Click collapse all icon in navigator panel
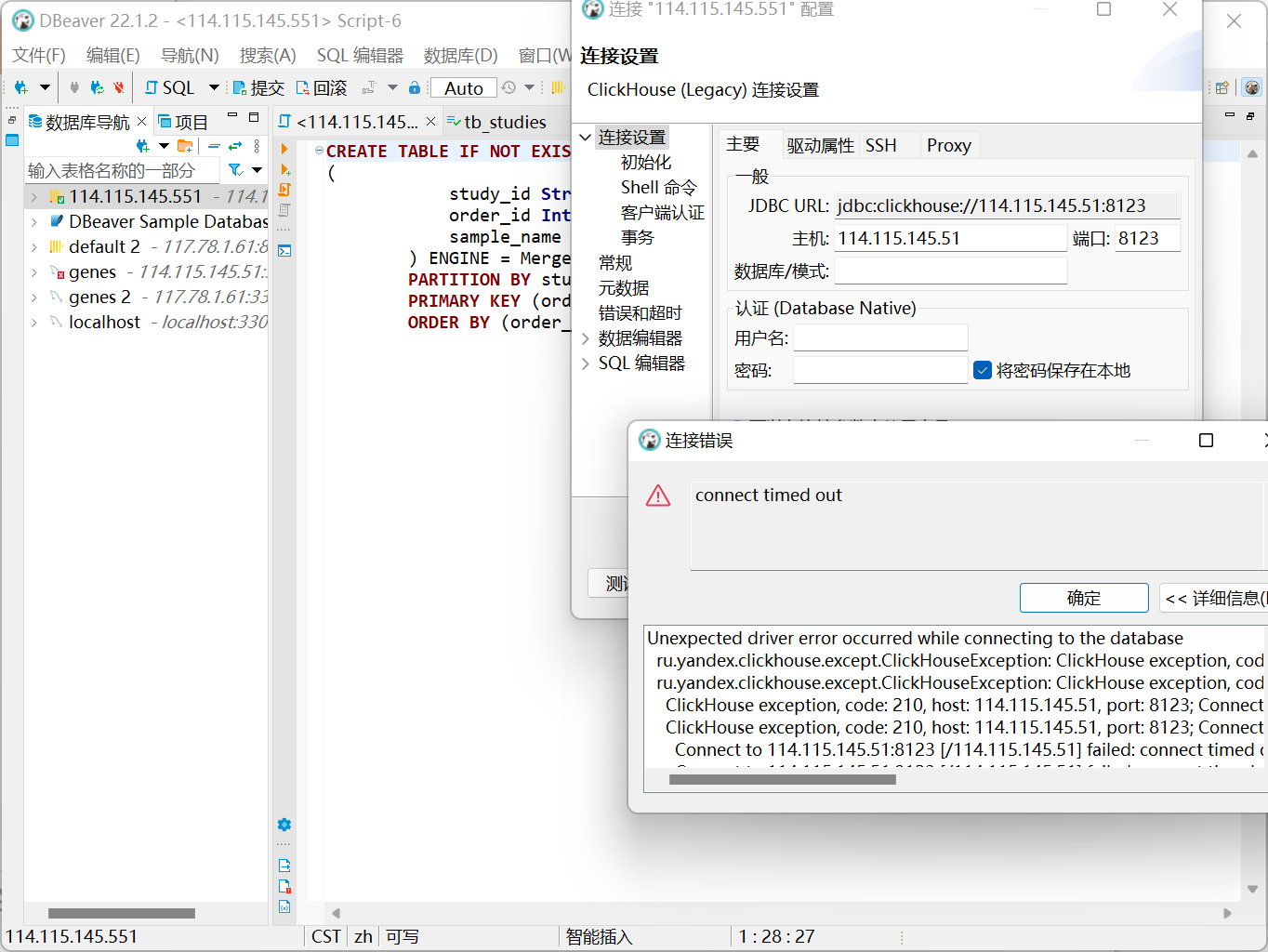Image resolution: width=1268 pixels, height=952 pixels. click(214, 146)
